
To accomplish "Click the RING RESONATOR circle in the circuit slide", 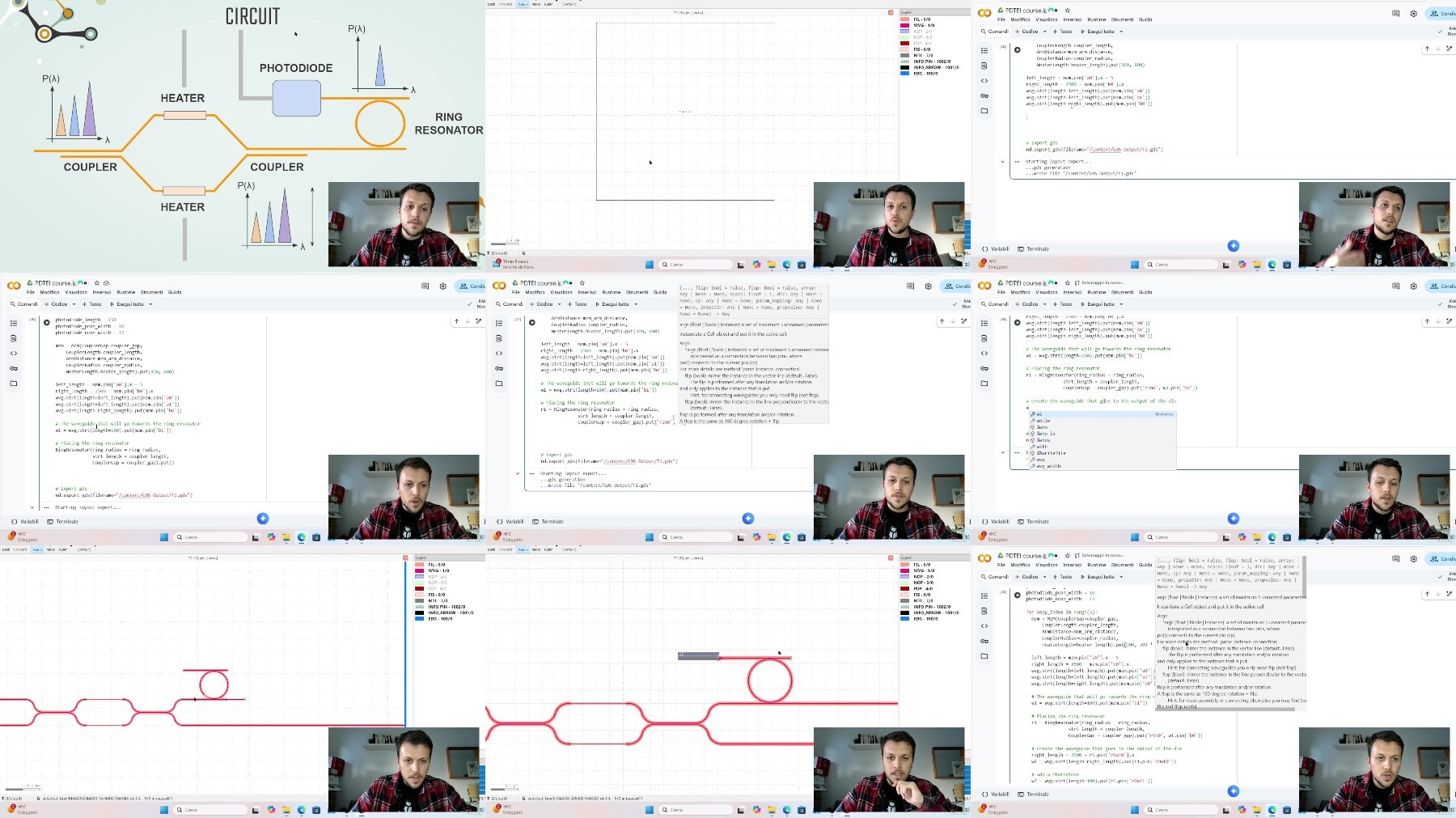I will 380,123.
